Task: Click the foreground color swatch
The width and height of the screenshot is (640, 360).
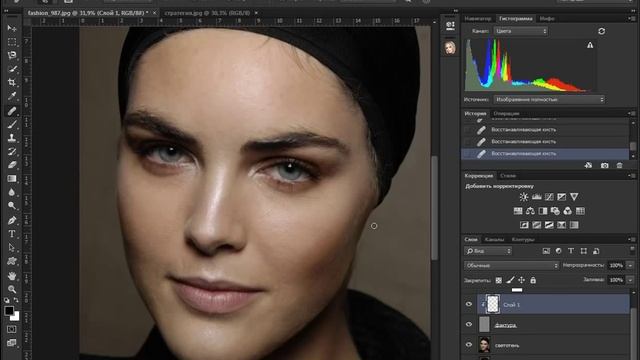Action: coord(9,311)
